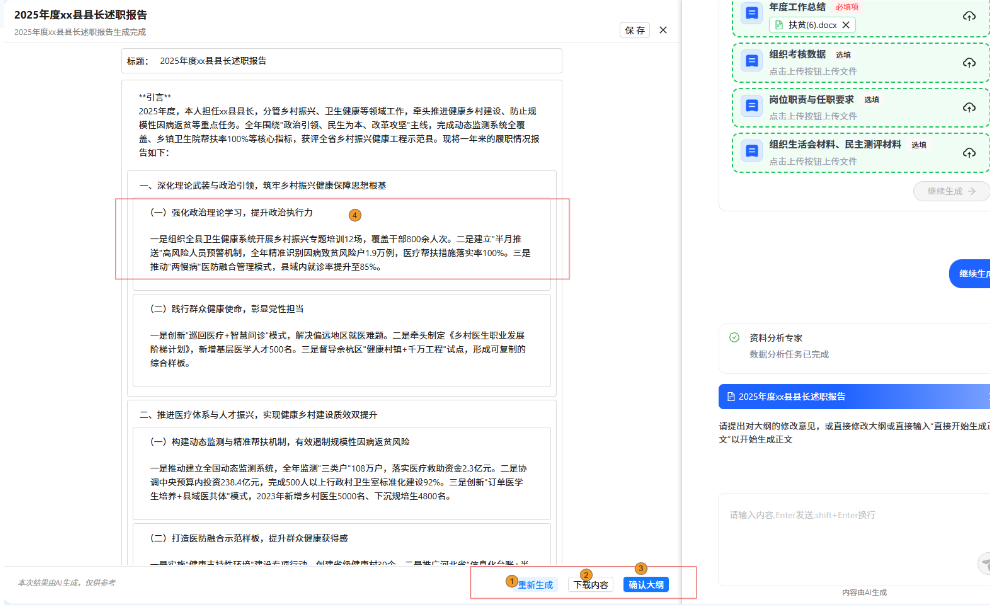The image size is (990, 611).
Task: Click the document icon beside 岗位职责与任职要求
Action: [x=751, y=106]
